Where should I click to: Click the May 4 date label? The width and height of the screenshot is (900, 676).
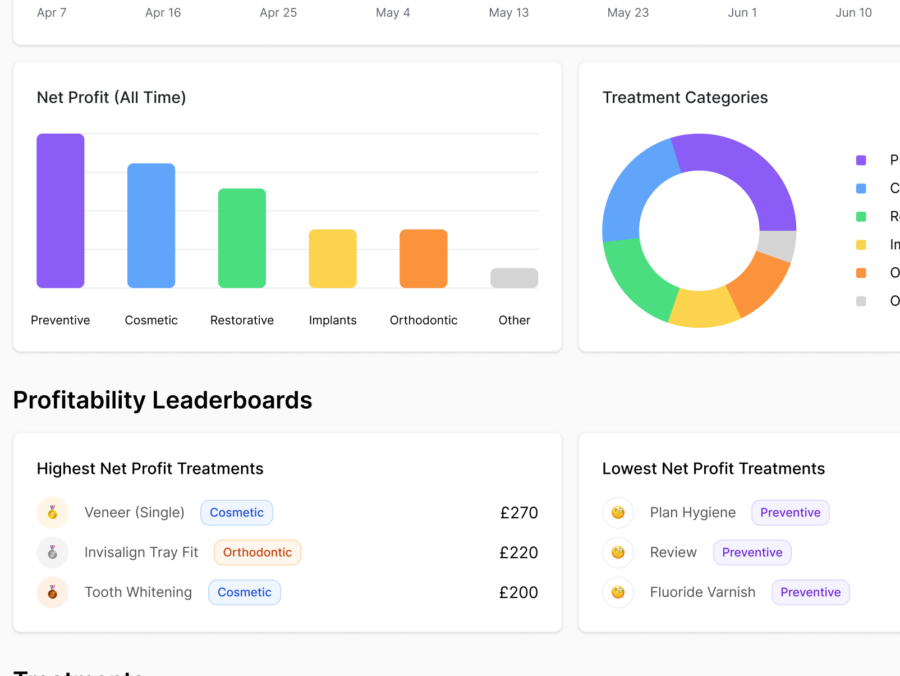tap(393, 13)
